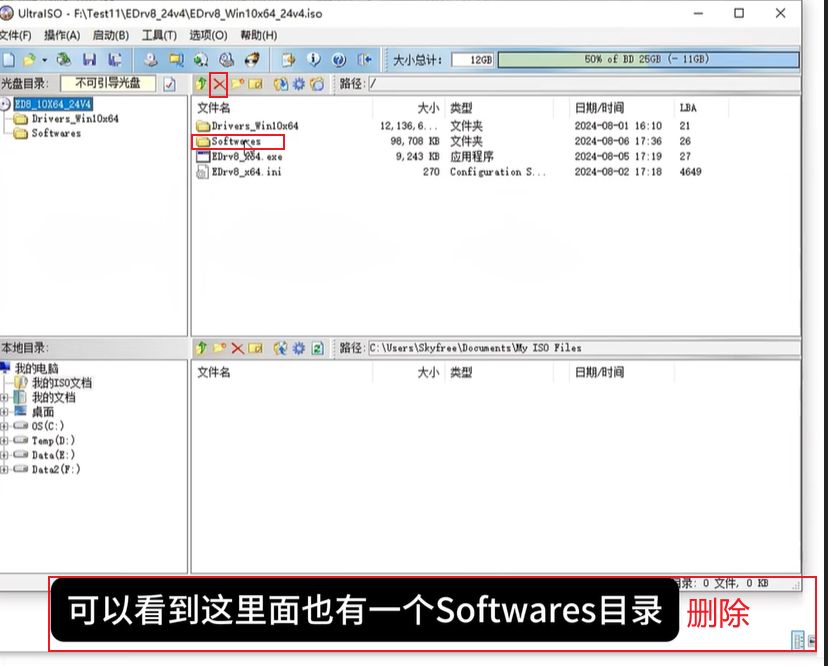Delete selected item in local directory toolbar
The width and height of the screenshot is (828, 666).
tap(238, 348)
